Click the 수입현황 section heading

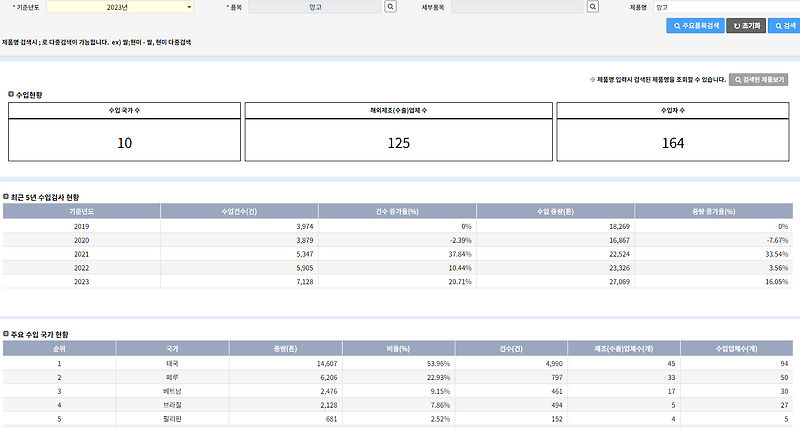point(29,95)
